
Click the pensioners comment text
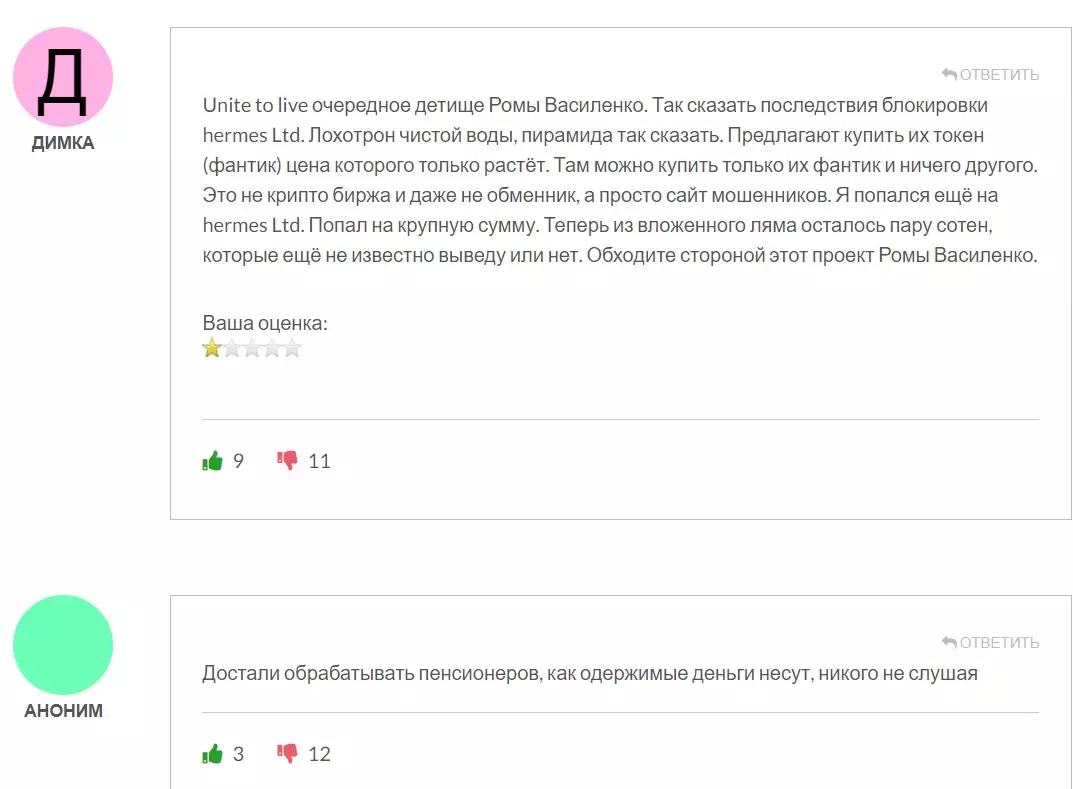(x=589, y=673)
